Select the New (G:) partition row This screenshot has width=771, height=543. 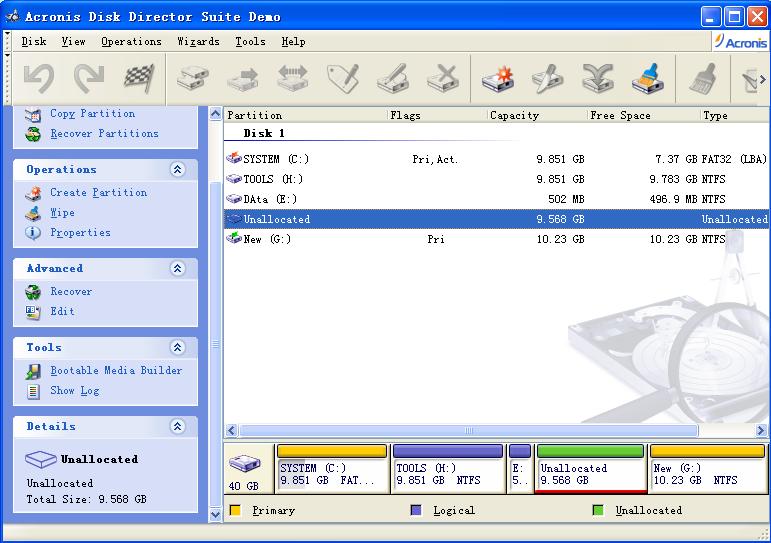click(497, 239)
